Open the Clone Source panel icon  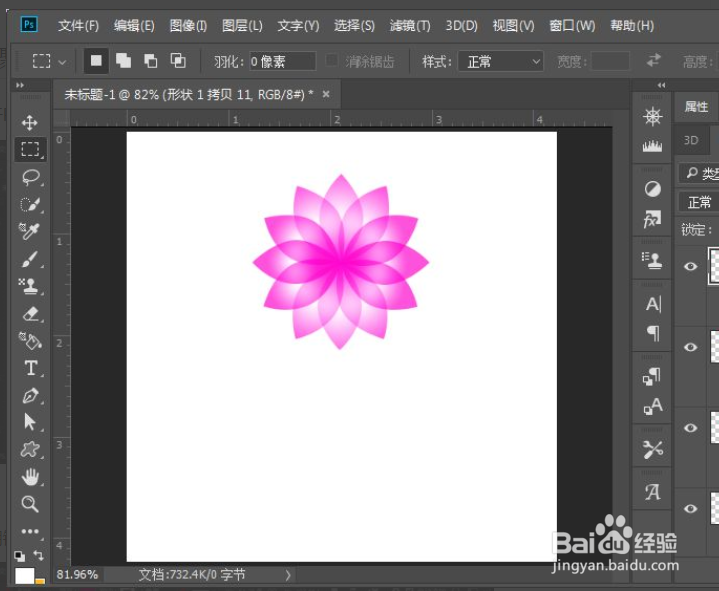click(x=652, y=260)
